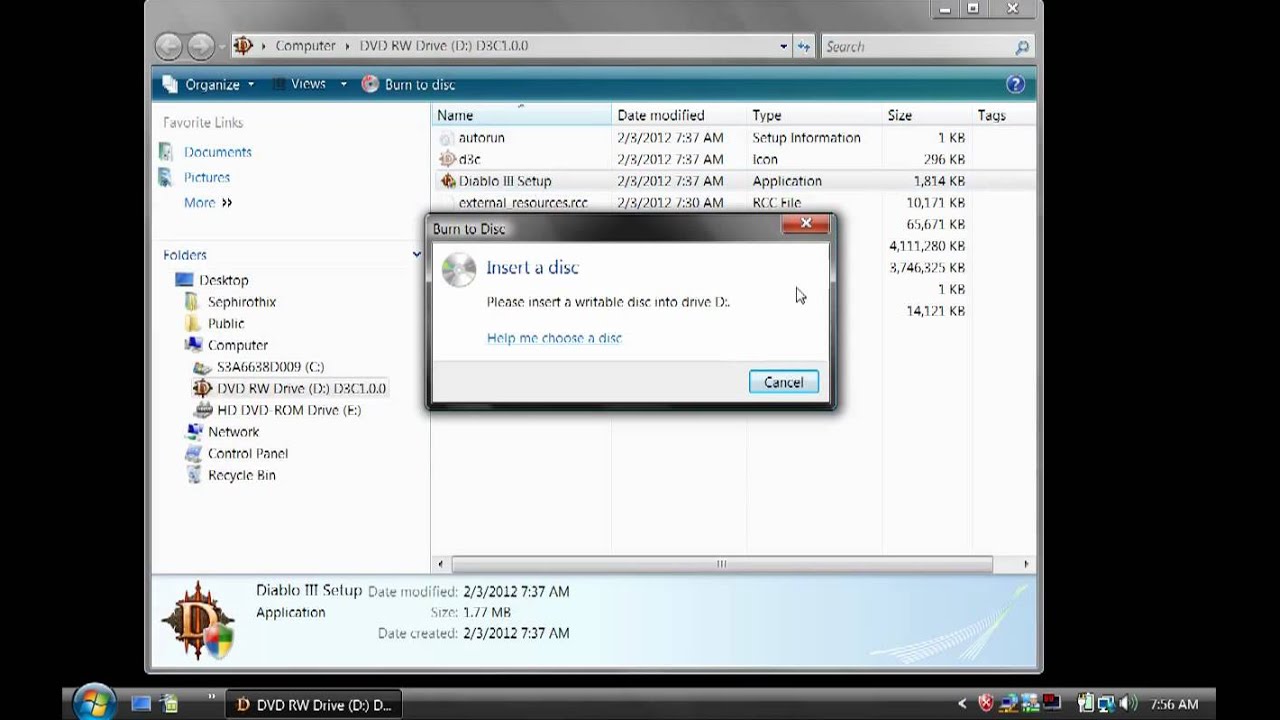The width and height of the screenshot is (1280, 720).
Task: Select Control Panel in folder tree
Action: (x=247, y=453)
